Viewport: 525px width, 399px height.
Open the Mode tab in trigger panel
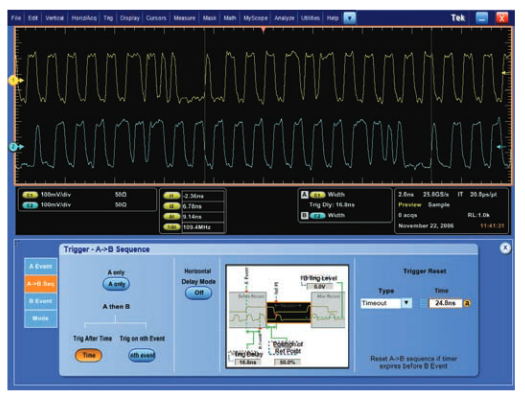pos(41,319)
